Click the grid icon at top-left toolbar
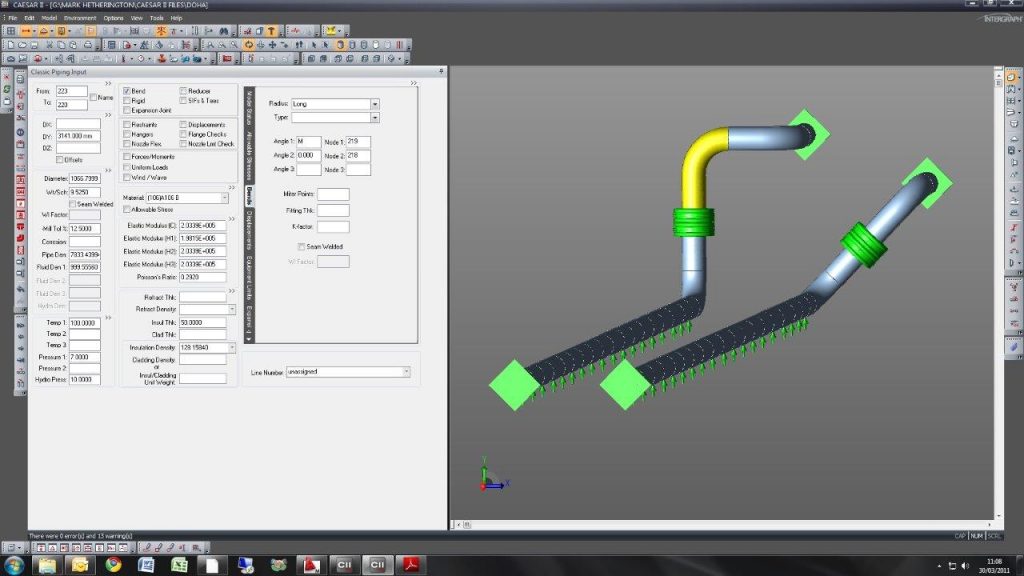This screenshot has width=1024, height=576. [11, 31]
